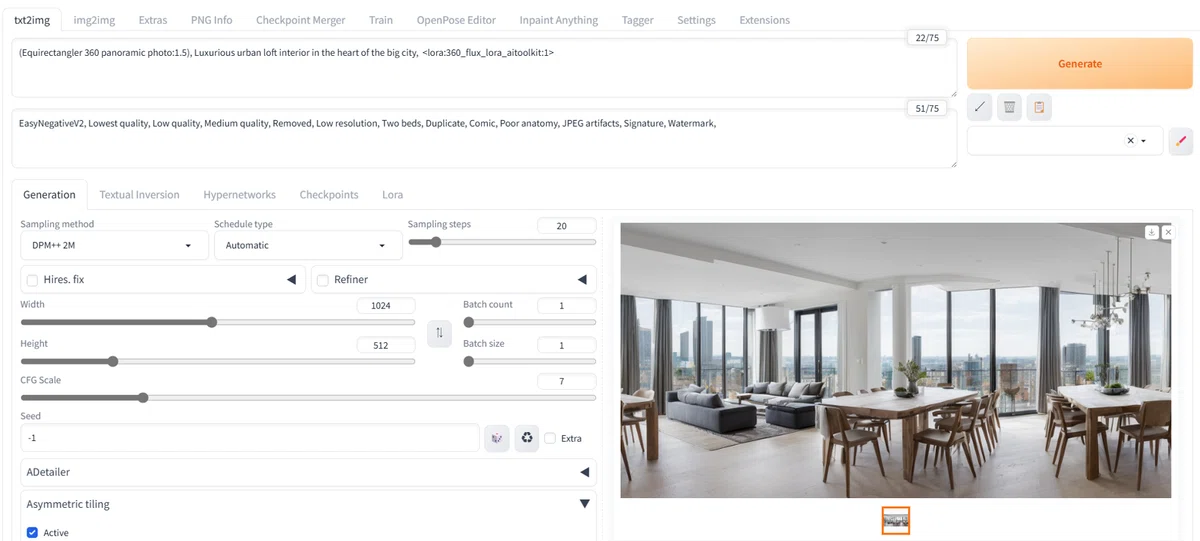This screenshot has width=1200, height=541.
Task: Adjust the Height slider
Action: [x=218, y=361]
